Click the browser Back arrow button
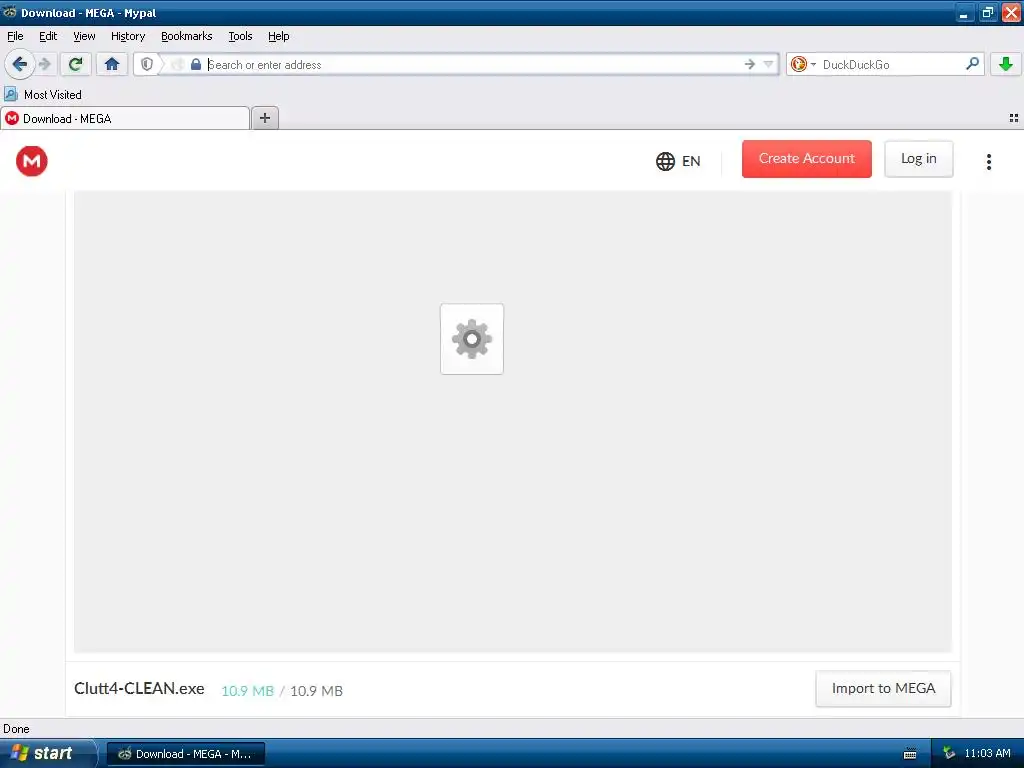This screenshot has width=1024, height=768. point(20,64)
